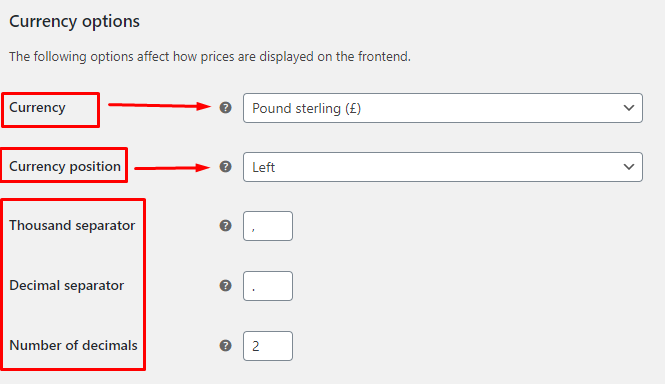665x384 pixels.
Task: Expand the Currency position dropdown showing Left
Action: (443, 167)
